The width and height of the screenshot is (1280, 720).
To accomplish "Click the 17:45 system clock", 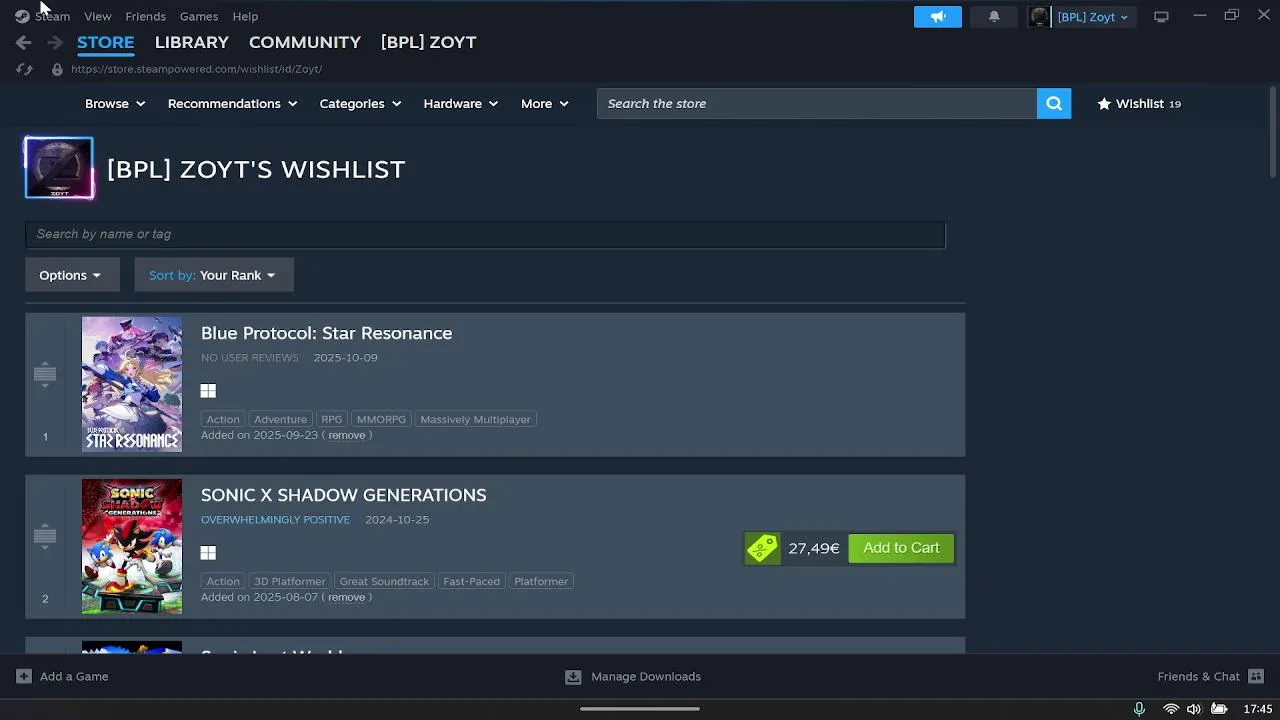I will (x=1258, y=709).
